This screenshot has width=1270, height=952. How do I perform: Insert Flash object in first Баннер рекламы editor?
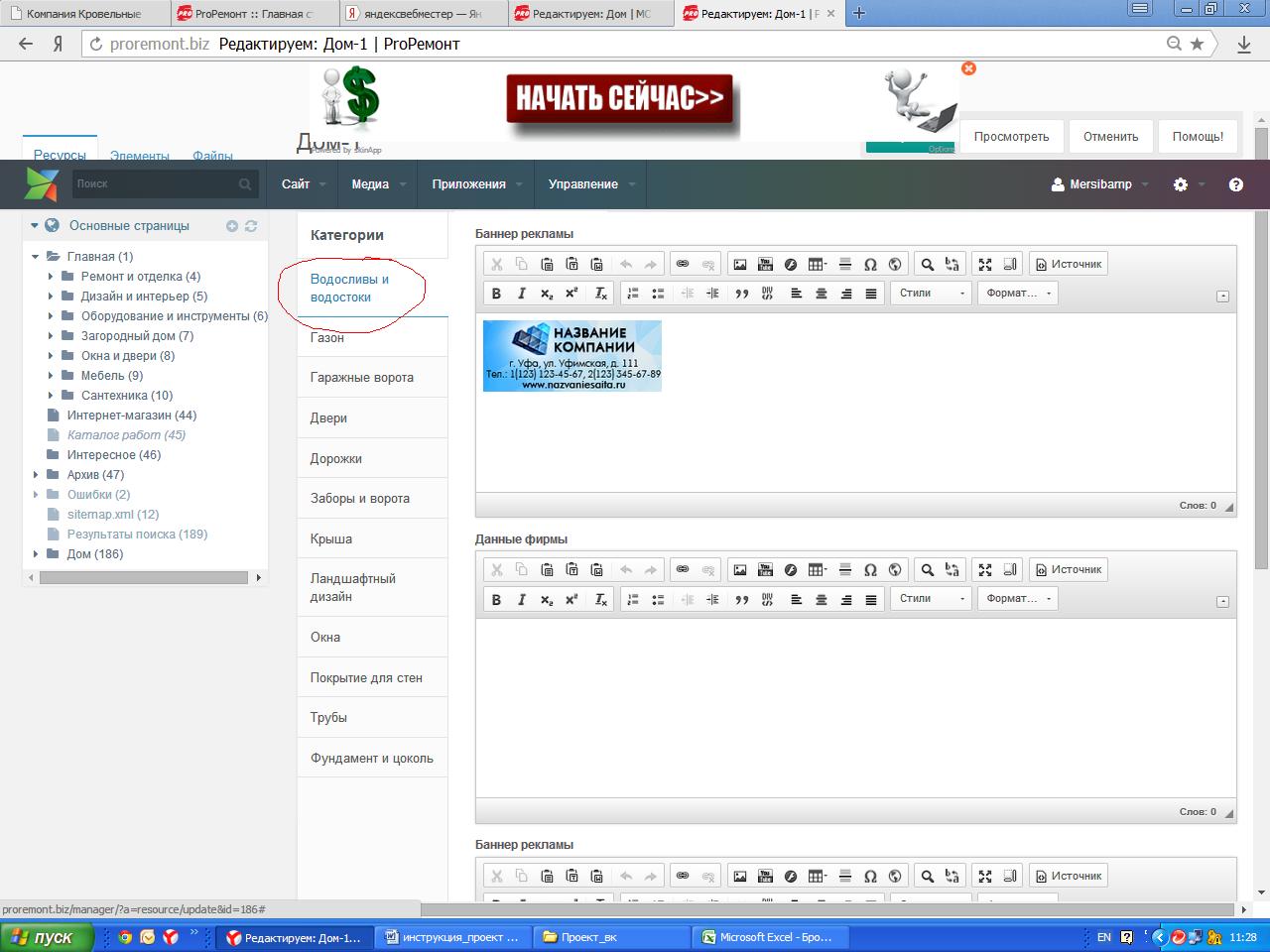click(791, 264)
